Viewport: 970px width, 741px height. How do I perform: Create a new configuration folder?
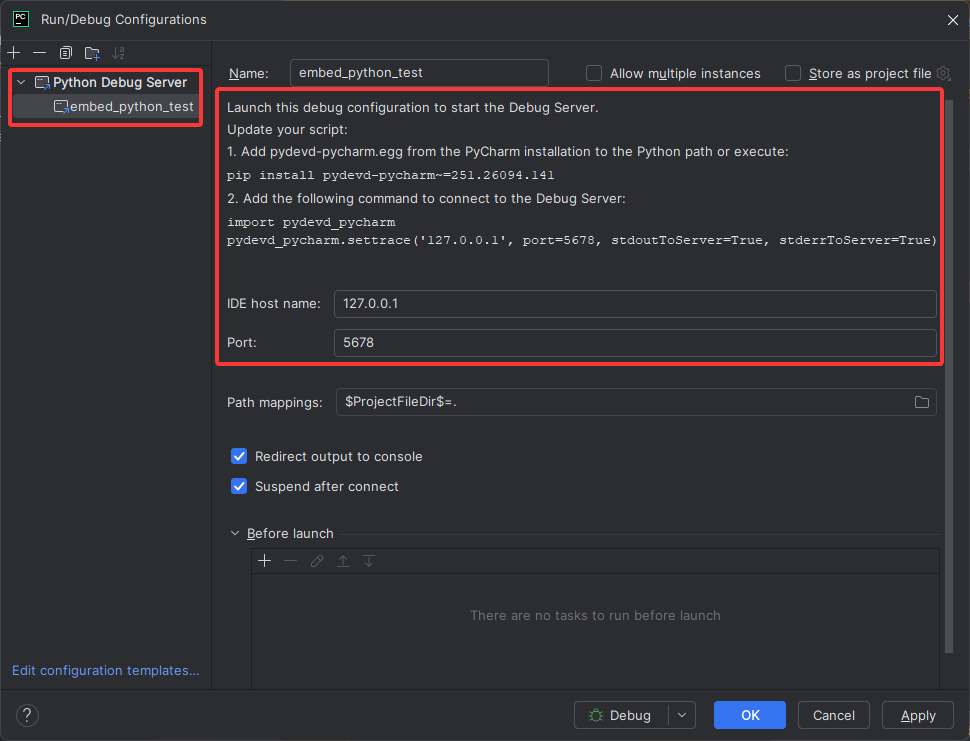pos(92,53)
